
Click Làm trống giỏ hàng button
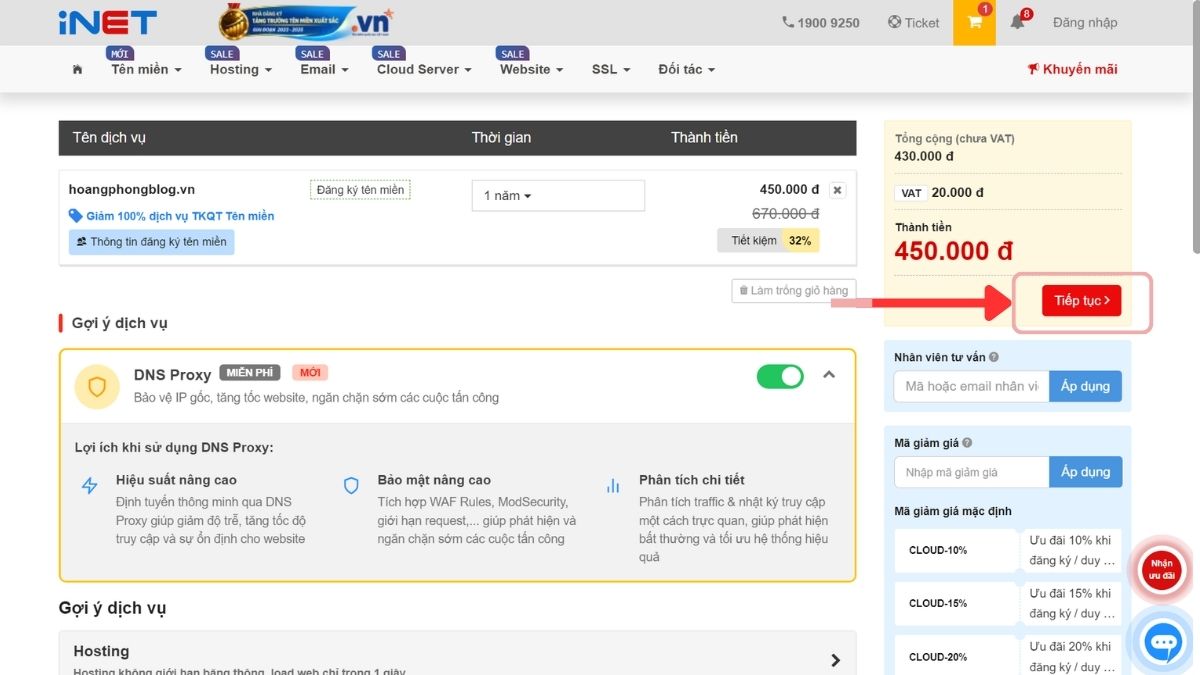[x=793, y=291]
